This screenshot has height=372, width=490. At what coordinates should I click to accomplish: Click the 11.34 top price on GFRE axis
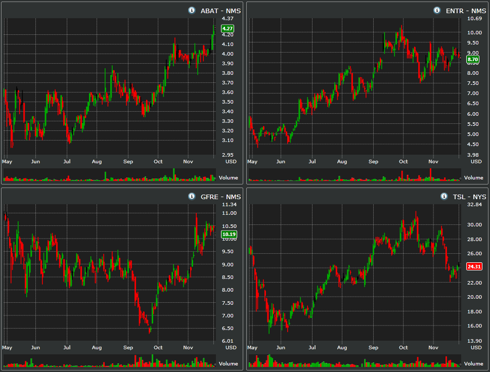click(x=229, y=204)
